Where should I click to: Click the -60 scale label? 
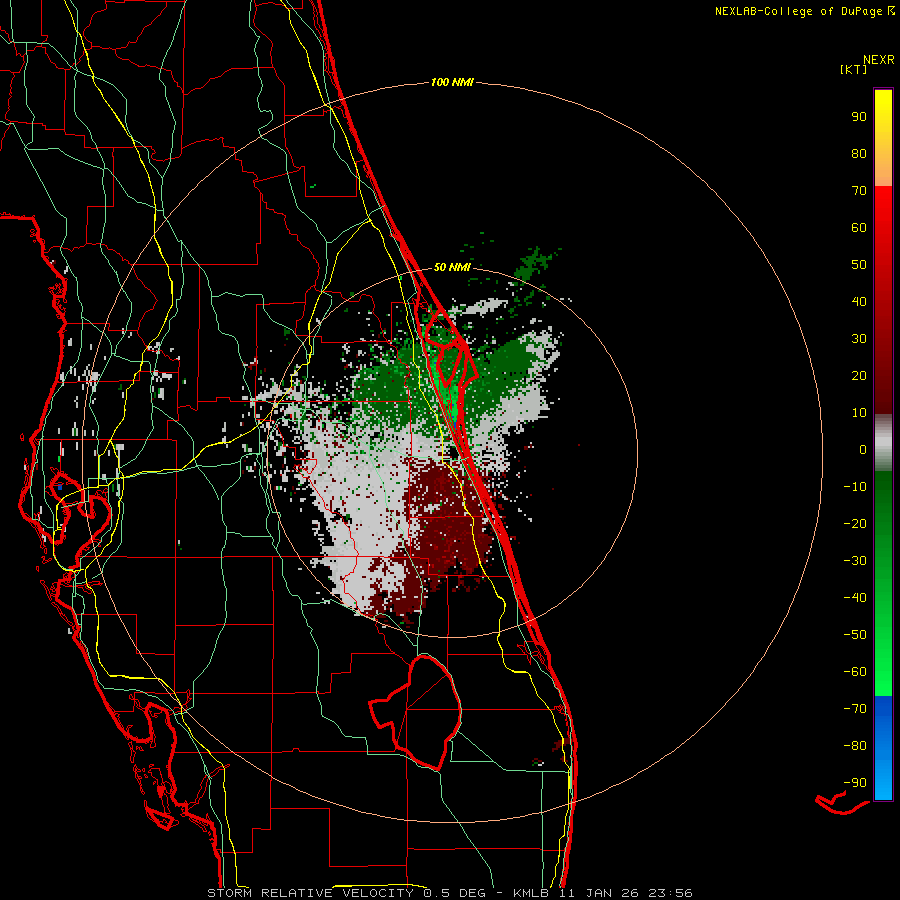click(855, 672)
